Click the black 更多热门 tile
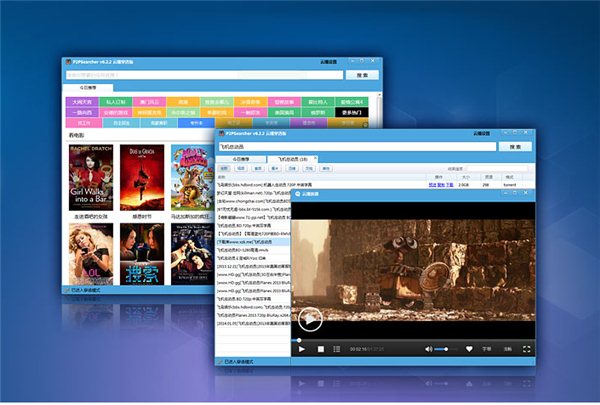 pos(352,113)
